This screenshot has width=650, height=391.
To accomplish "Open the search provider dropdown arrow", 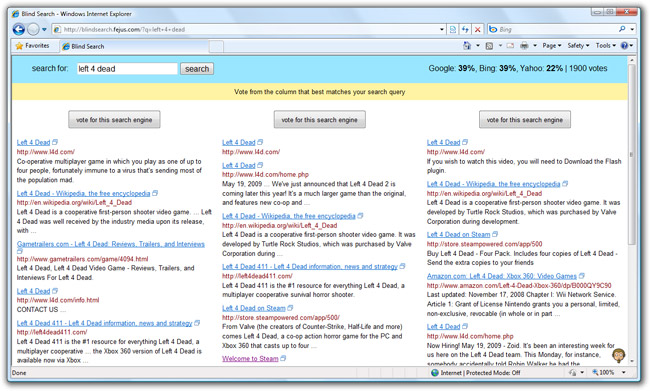I will [x=632, y=29].
